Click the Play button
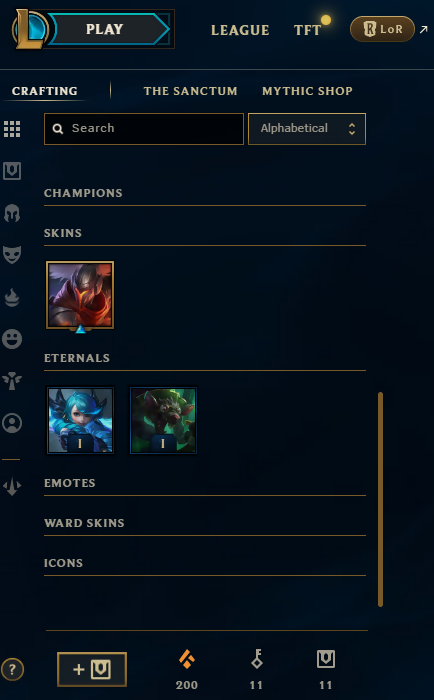 [104, 29]
